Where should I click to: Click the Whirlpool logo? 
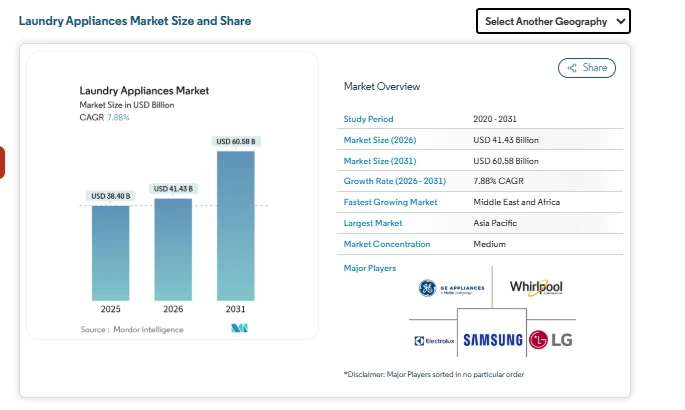point(536,288)
